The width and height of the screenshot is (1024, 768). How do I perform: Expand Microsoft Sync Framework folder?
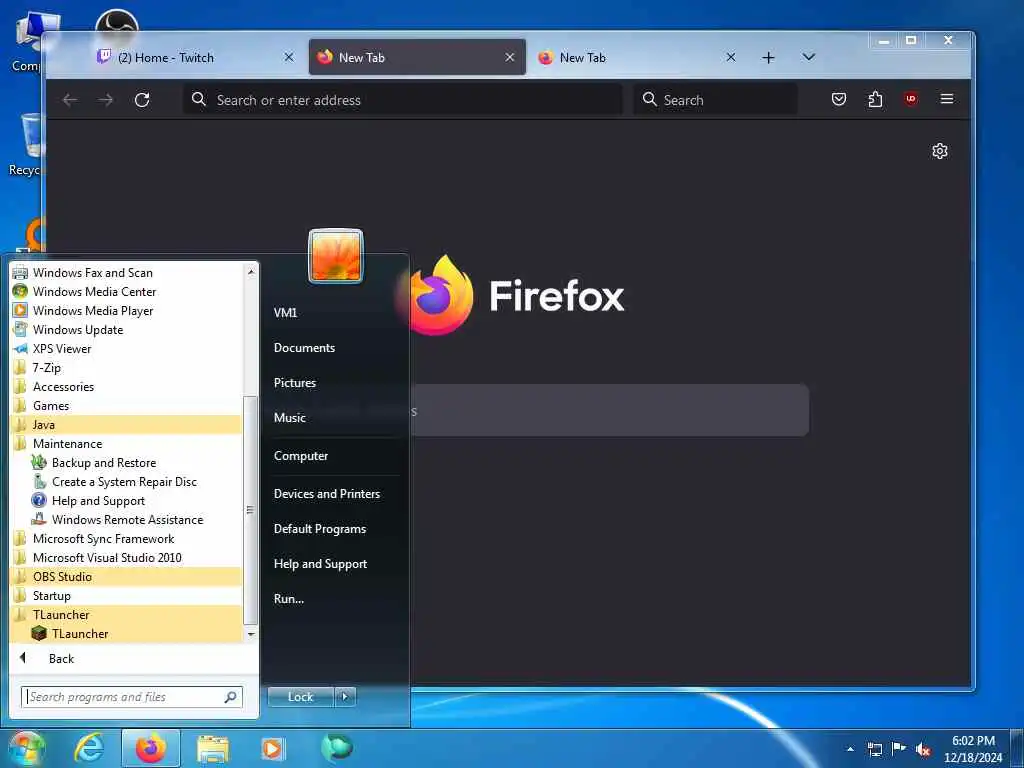click(x=126, y=539)
